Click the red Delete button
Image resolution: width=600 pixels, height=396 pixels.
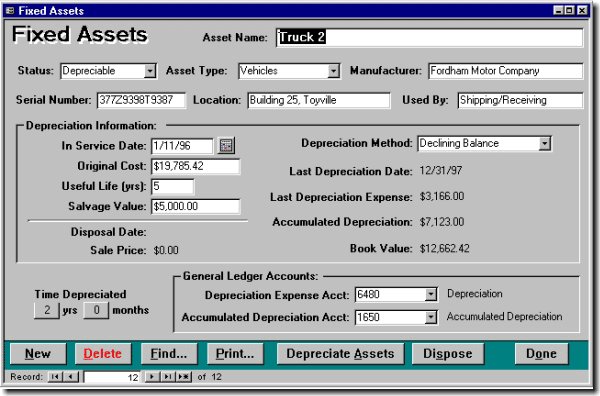[x=103, y=354]
